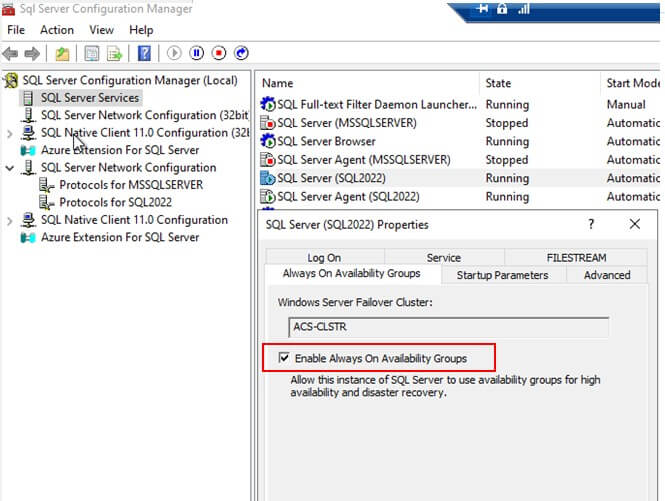Open the blue Help question mark icon
The height and width of the screenshot is (501, 665).
(x=144, y=53)
